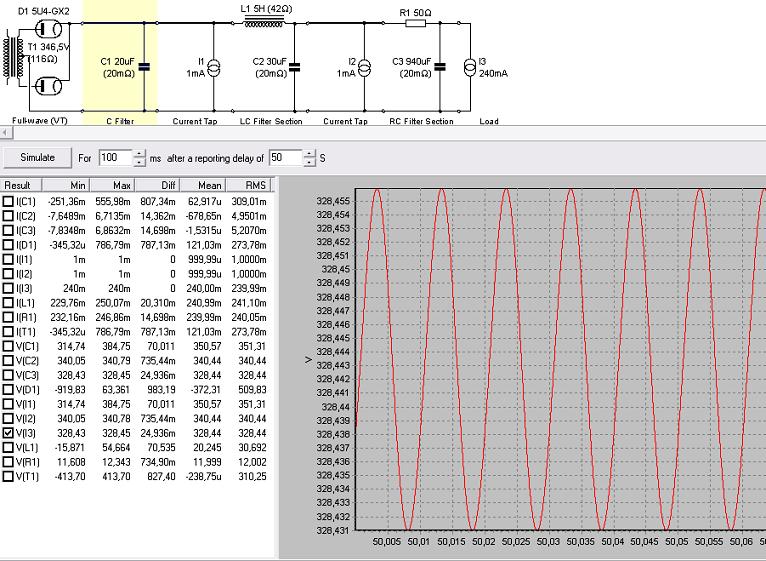Select capacitor C1 20uF symbol
This screenshot has width=766, height=561.
144,67
